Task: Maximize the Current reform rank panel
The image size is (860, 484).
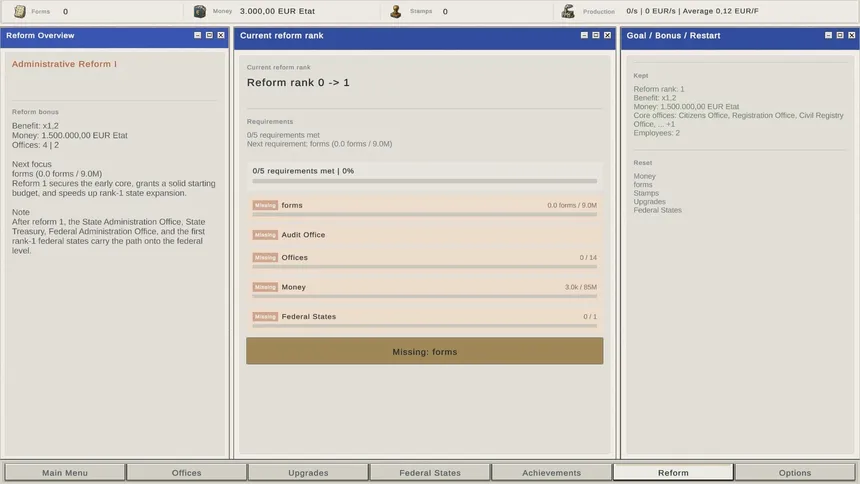Action: (596, 35)
